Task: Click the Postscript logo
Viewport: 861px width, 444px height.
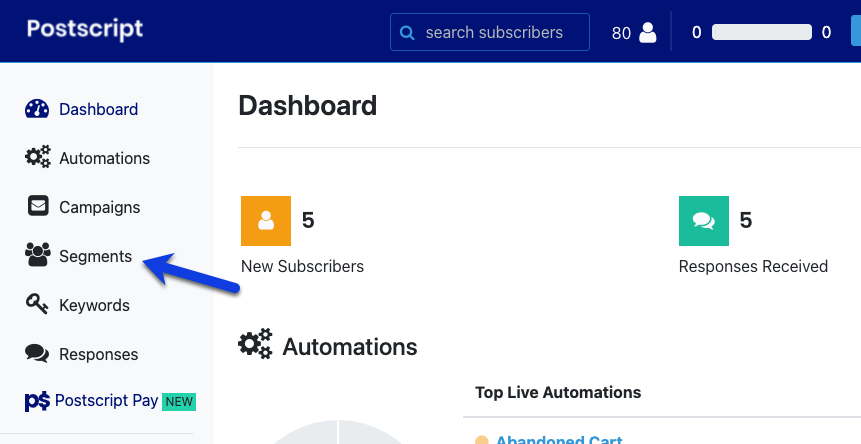Action: (x=85, y=29)
